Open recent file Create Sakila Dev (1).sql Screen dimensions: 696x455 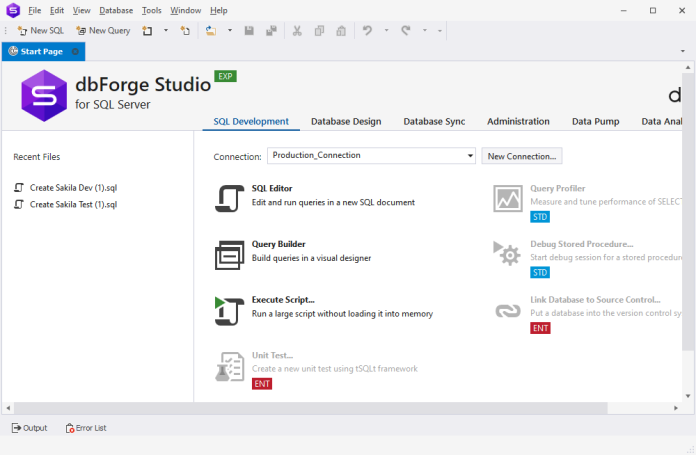[73, 188]
